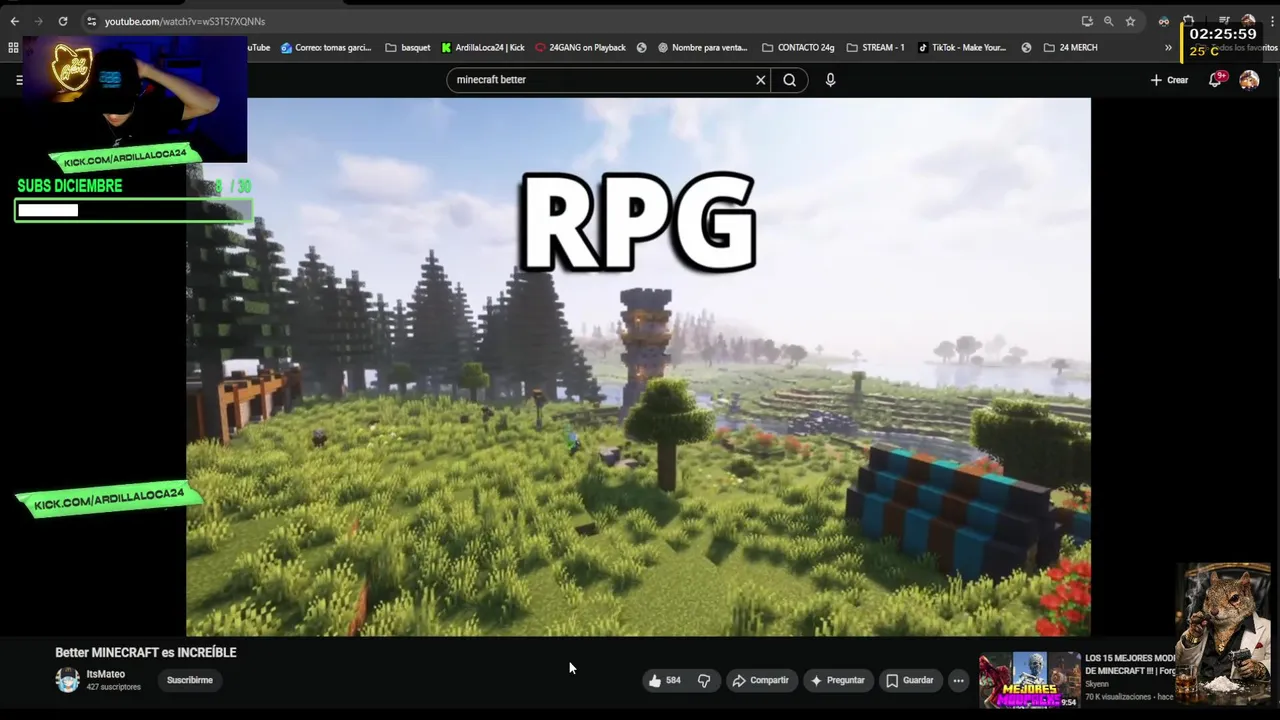Open the Preguntar AI button
The image size is (1280, 720).
pos(838,680)
